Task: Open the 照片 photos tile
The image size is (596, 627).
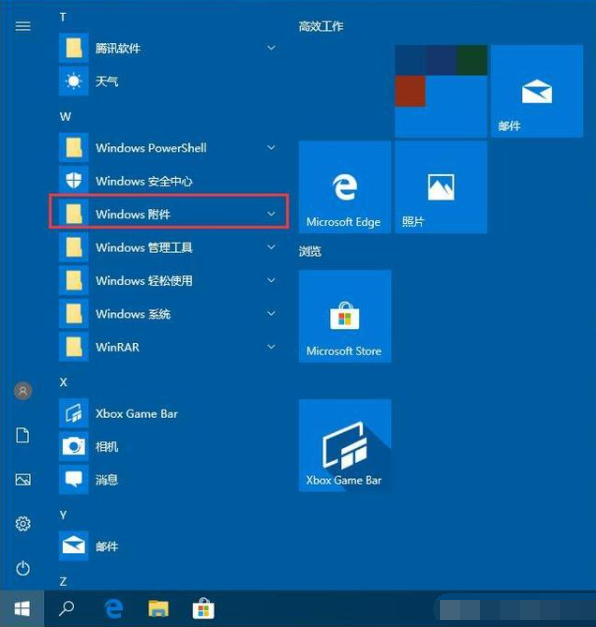Action: pos(441,187)
